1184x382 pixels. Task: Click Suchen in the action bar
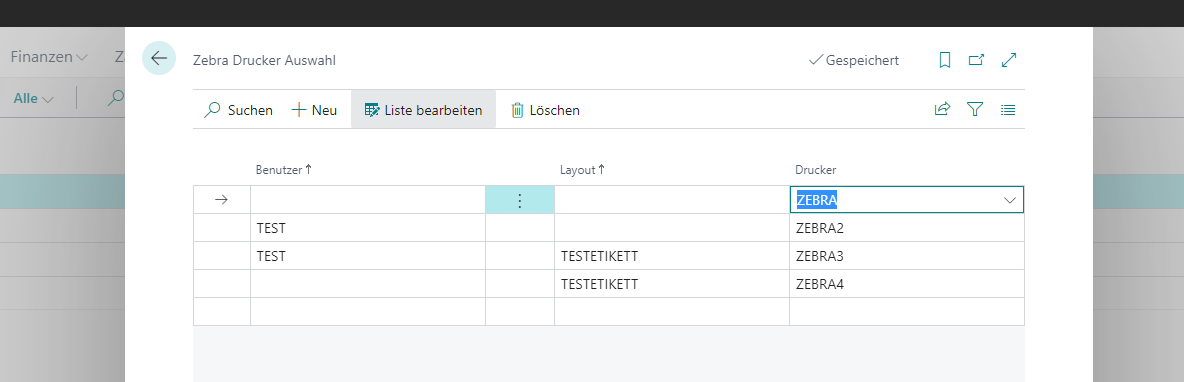pos(238,110)
